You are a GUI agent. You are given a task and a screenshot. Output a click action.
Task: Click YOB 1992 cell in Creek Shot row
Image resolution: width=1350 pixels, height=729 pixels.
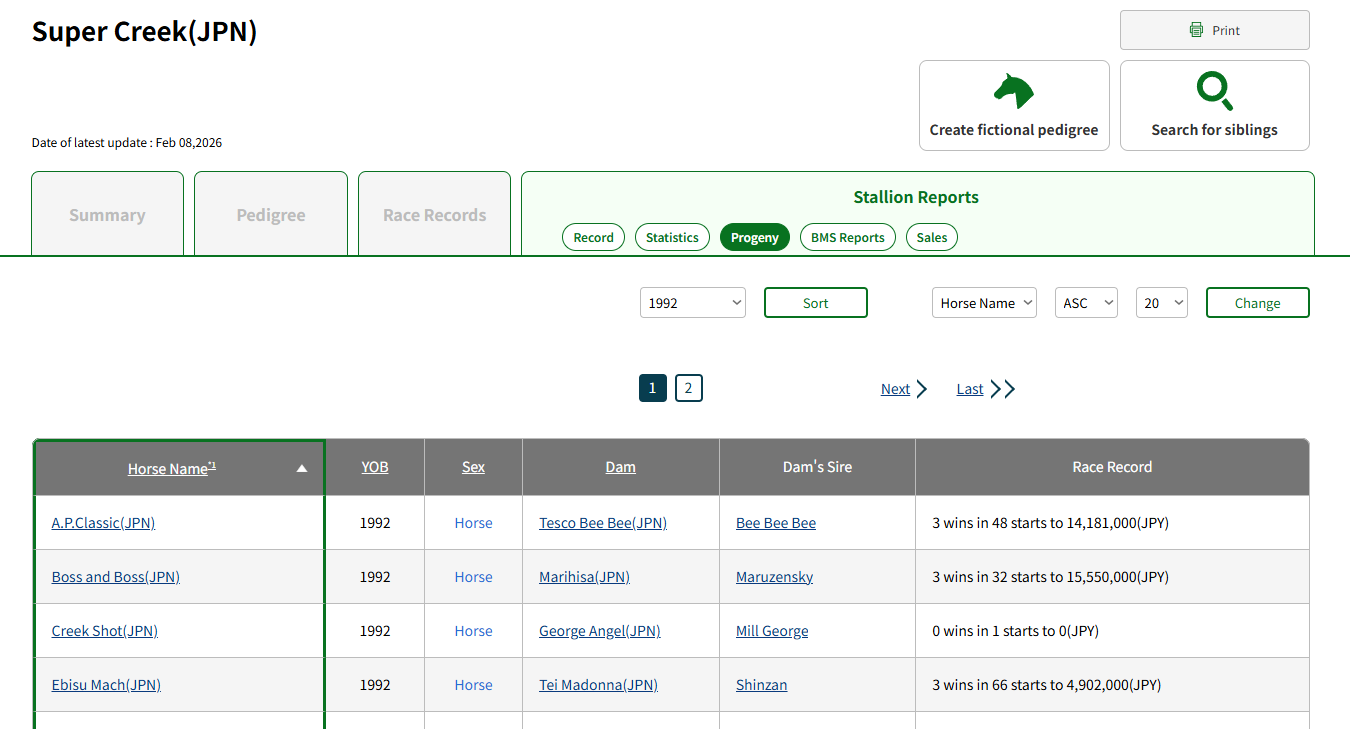(x=375, y=631)
